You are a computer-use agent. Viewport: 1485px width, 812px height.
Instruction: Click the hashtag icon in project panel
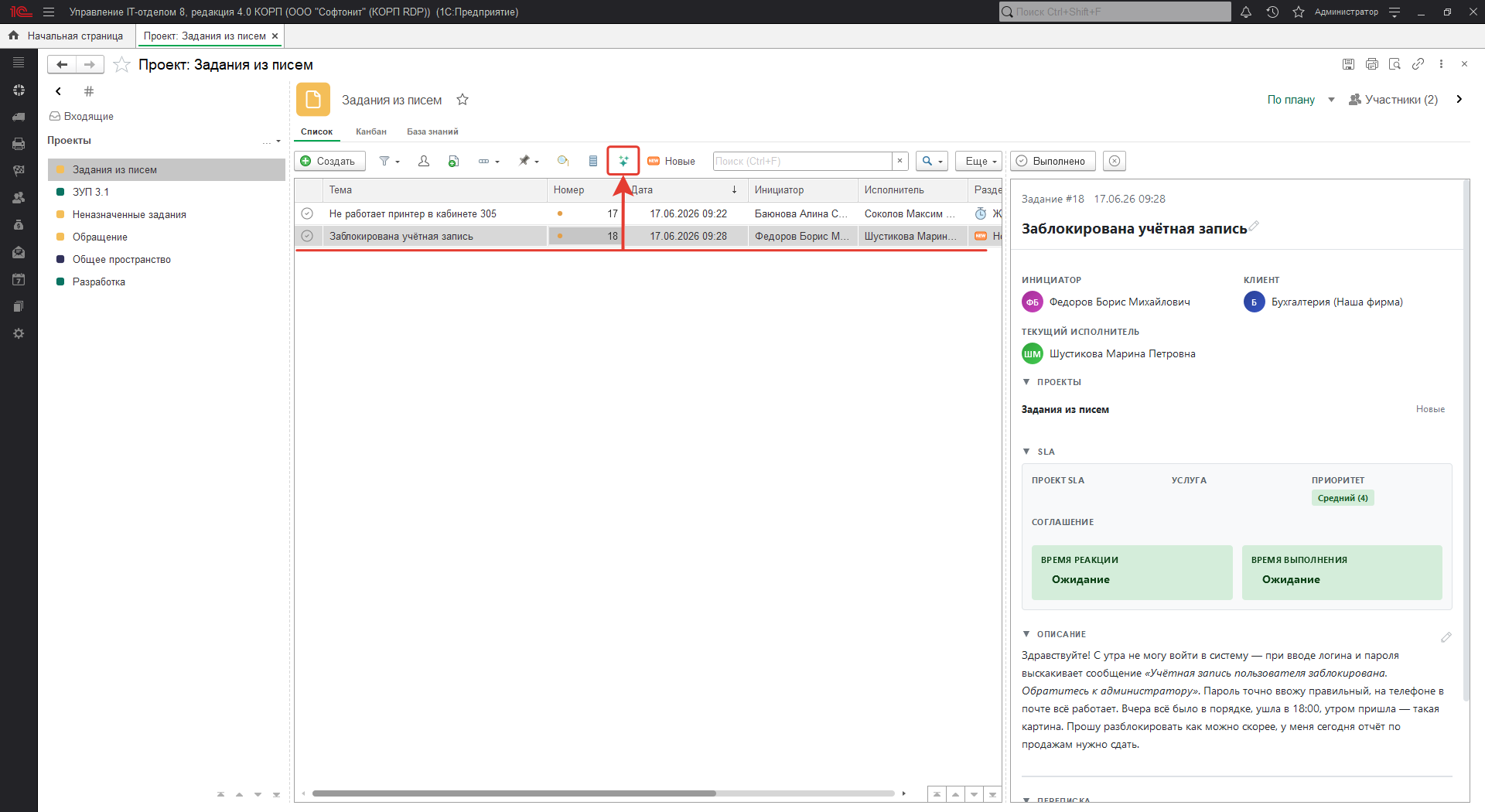89,91
